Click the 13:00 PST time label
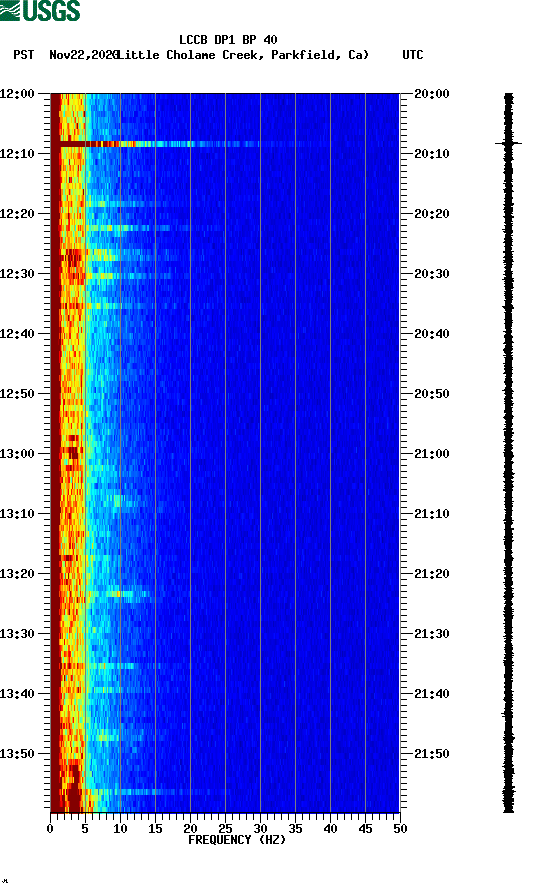Viewport: 552px width, 892px height. click(x=17, y=453)
